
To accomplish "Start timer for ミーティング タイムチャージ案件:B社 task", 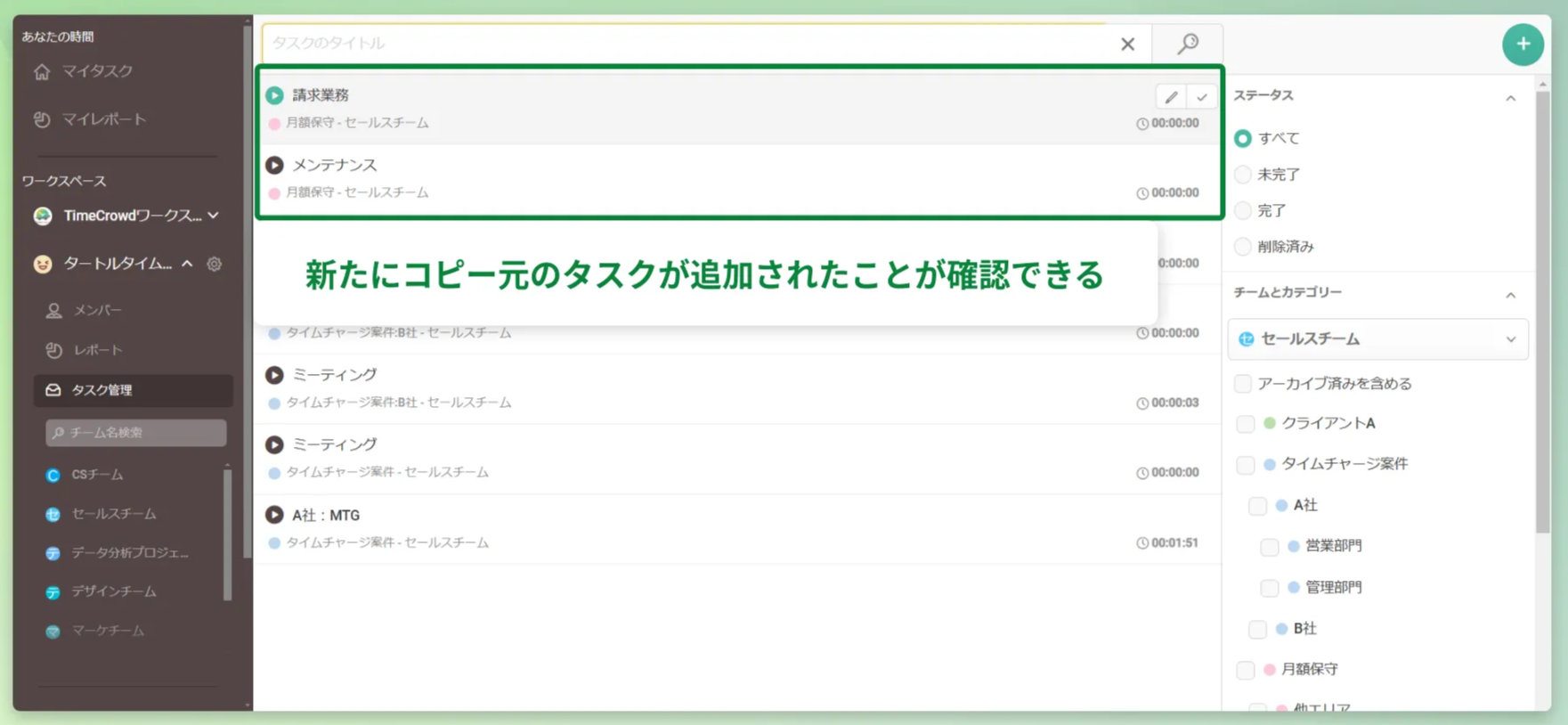I will tap(274, 375).
